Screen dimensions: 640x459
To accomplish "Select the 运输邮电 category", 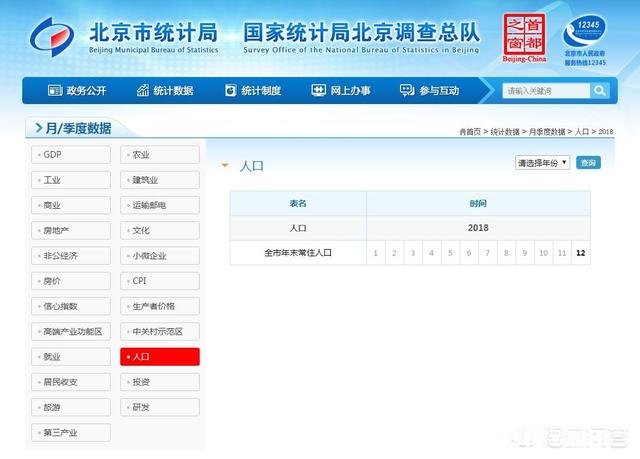I will [x=160, y=205].
